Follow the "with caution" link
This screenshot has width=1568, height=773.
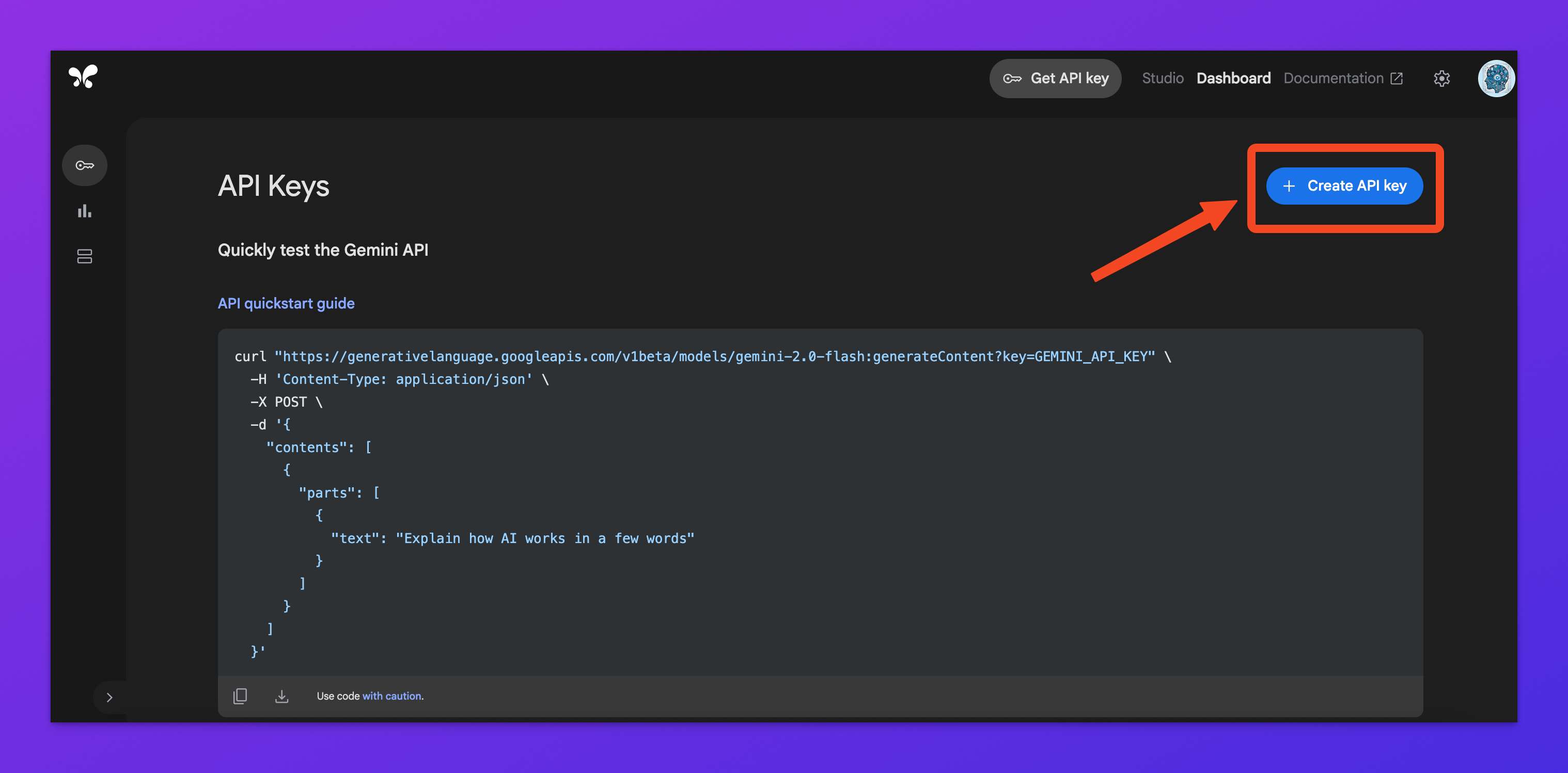(x=391, y=695)
